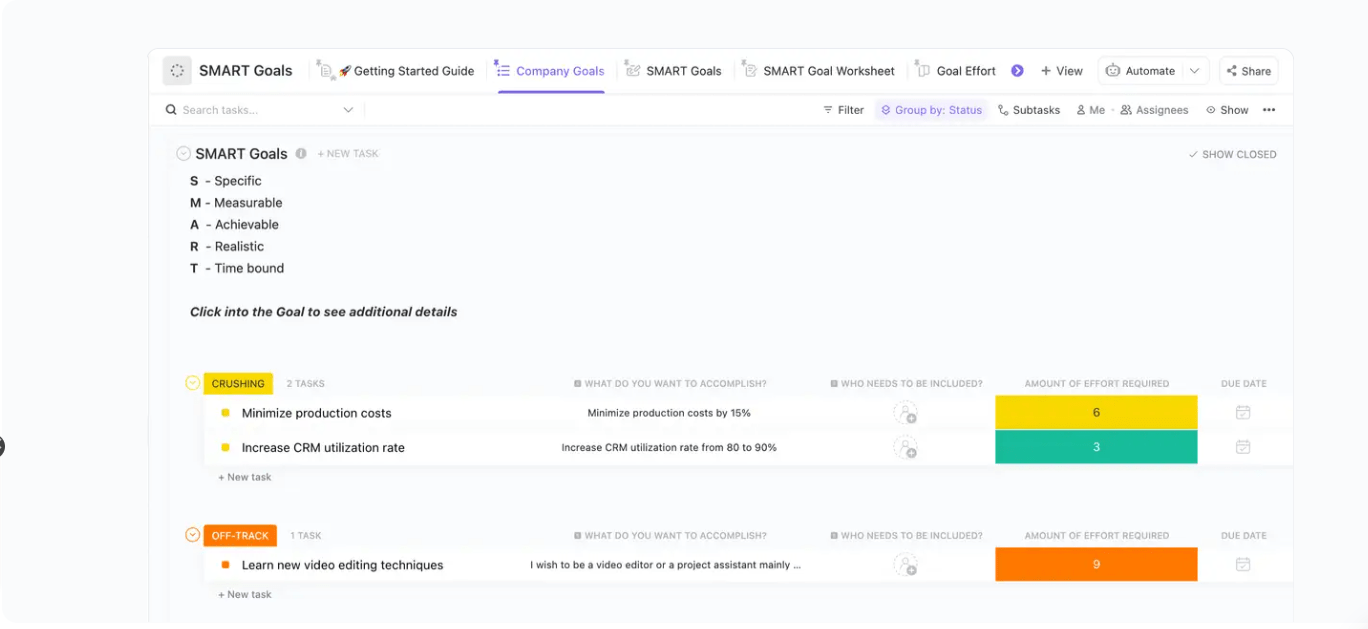Add assignee for Minimize production costs
The width and height of the screenshot is (1368, 629).
905,413
